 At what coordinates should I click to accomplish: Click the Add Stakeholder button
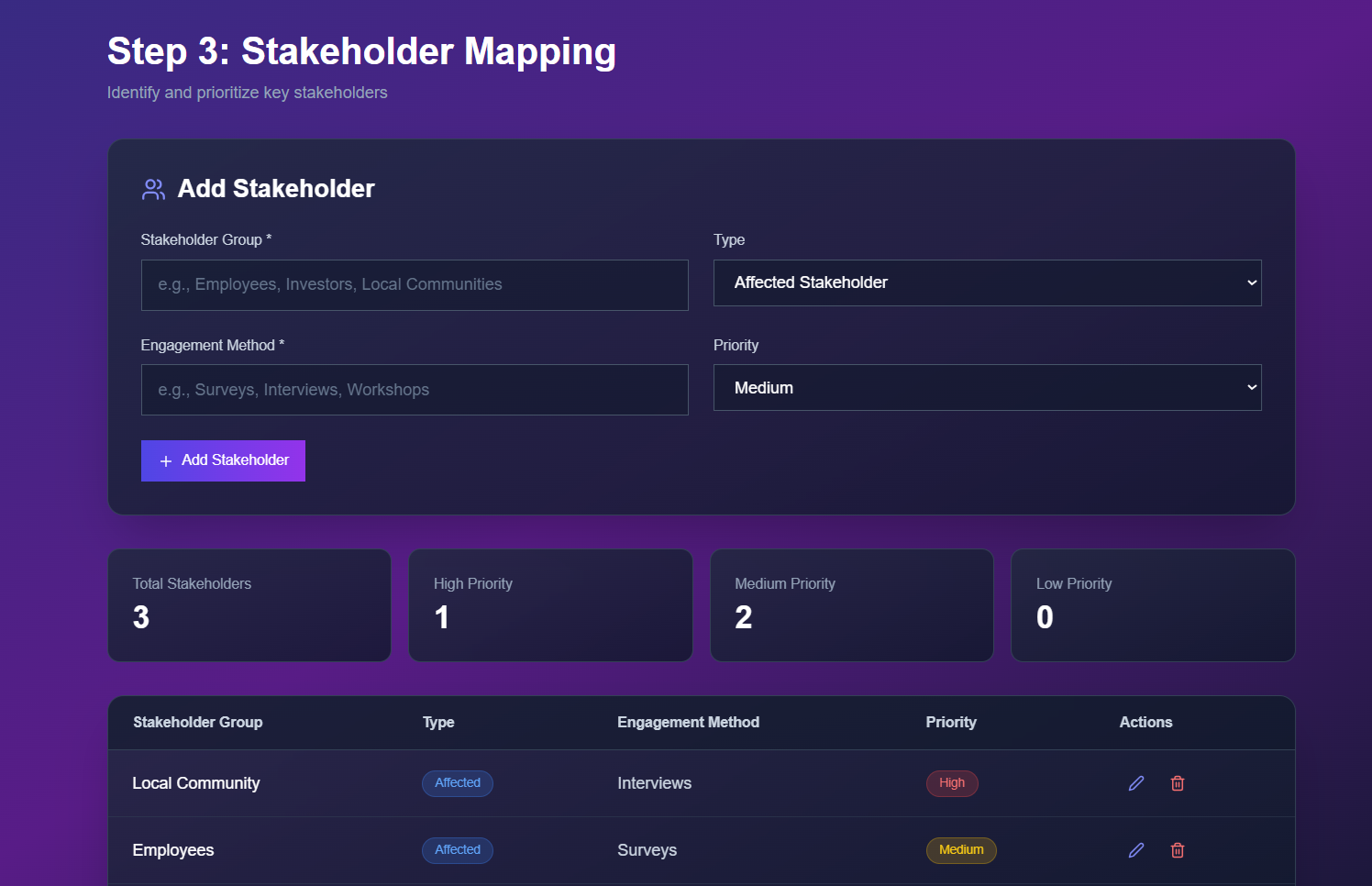(x=223, y=460)
